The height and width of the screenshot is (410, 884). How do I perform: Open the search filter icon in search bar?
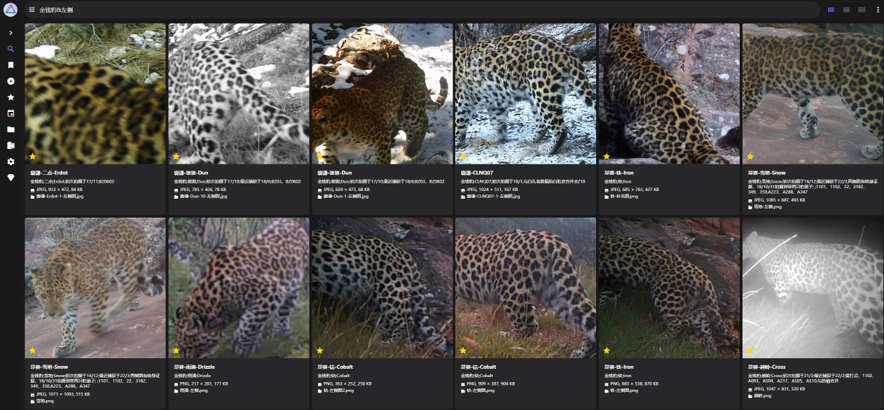(31, 10)
